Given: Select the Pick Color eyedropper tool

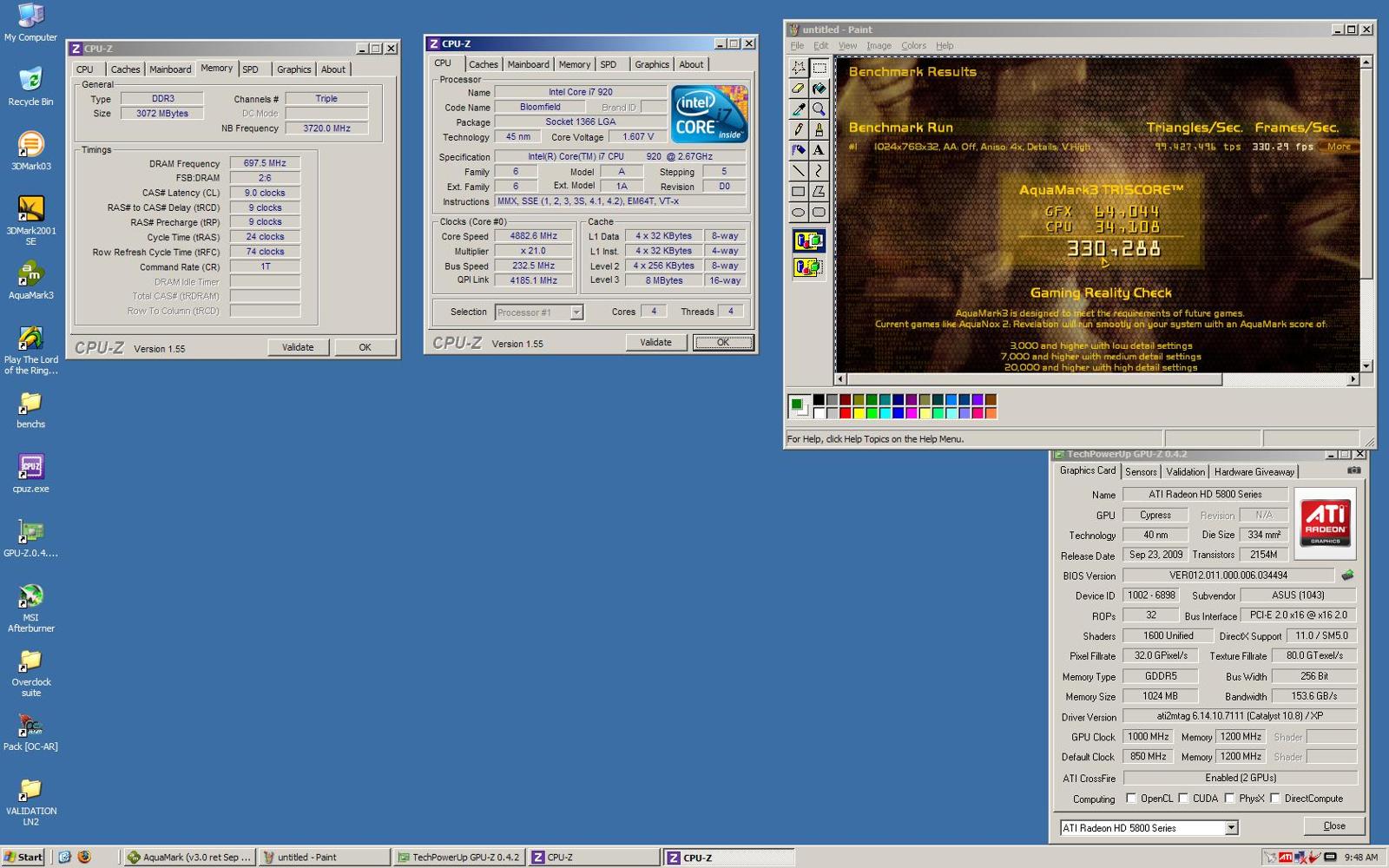Looking at the screenshot, I should [x=798, y=109].
